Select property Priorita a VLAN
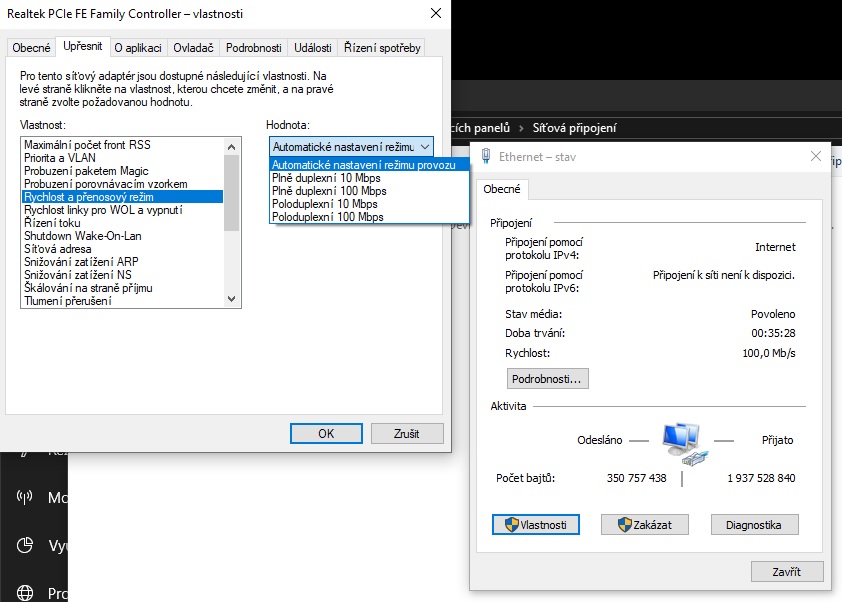Image resolution: width=842 pixels, height=602 pixels. [x=122, y=158]
